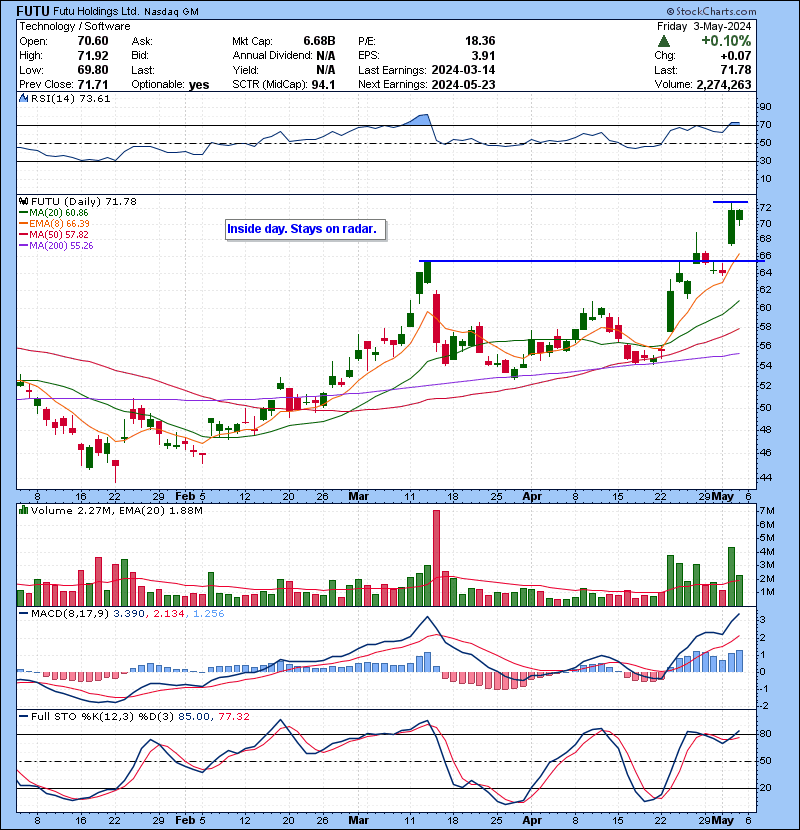Click the 7M volume axis label
This screenshot has width=800, height=830.
click(767, 511)
